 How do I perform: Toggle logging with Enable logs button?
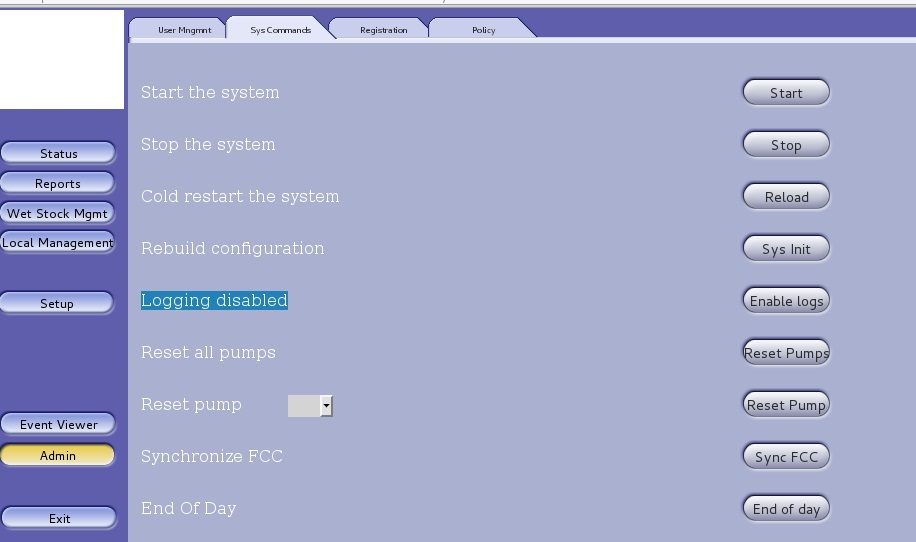tap(786, 301)
